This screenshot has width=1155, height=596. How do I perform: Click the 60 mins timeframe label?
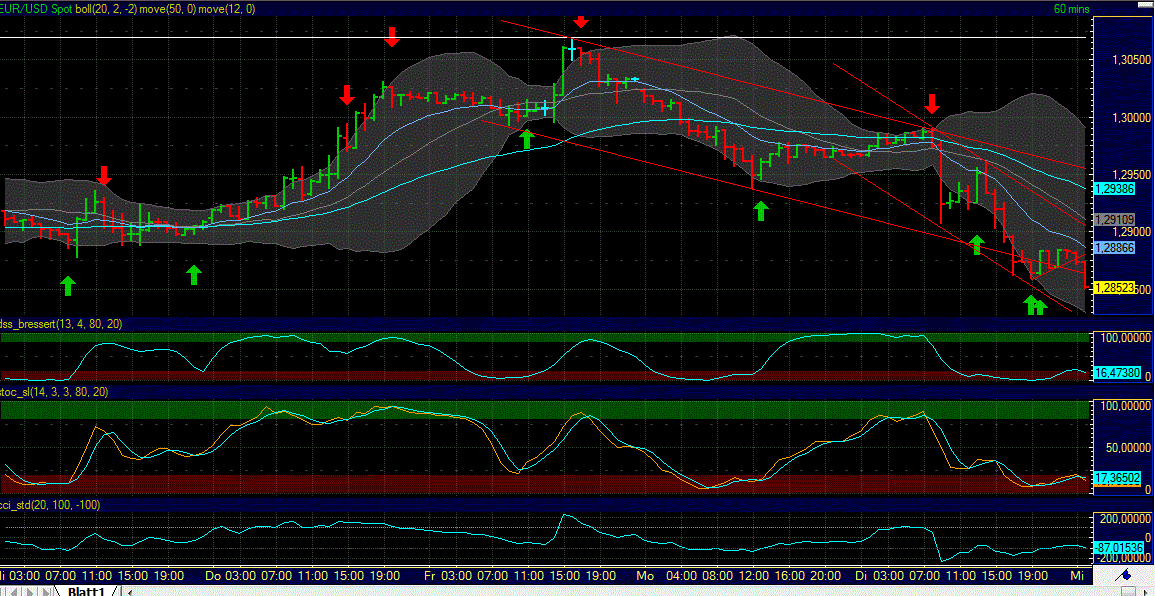click(1070, 8)
